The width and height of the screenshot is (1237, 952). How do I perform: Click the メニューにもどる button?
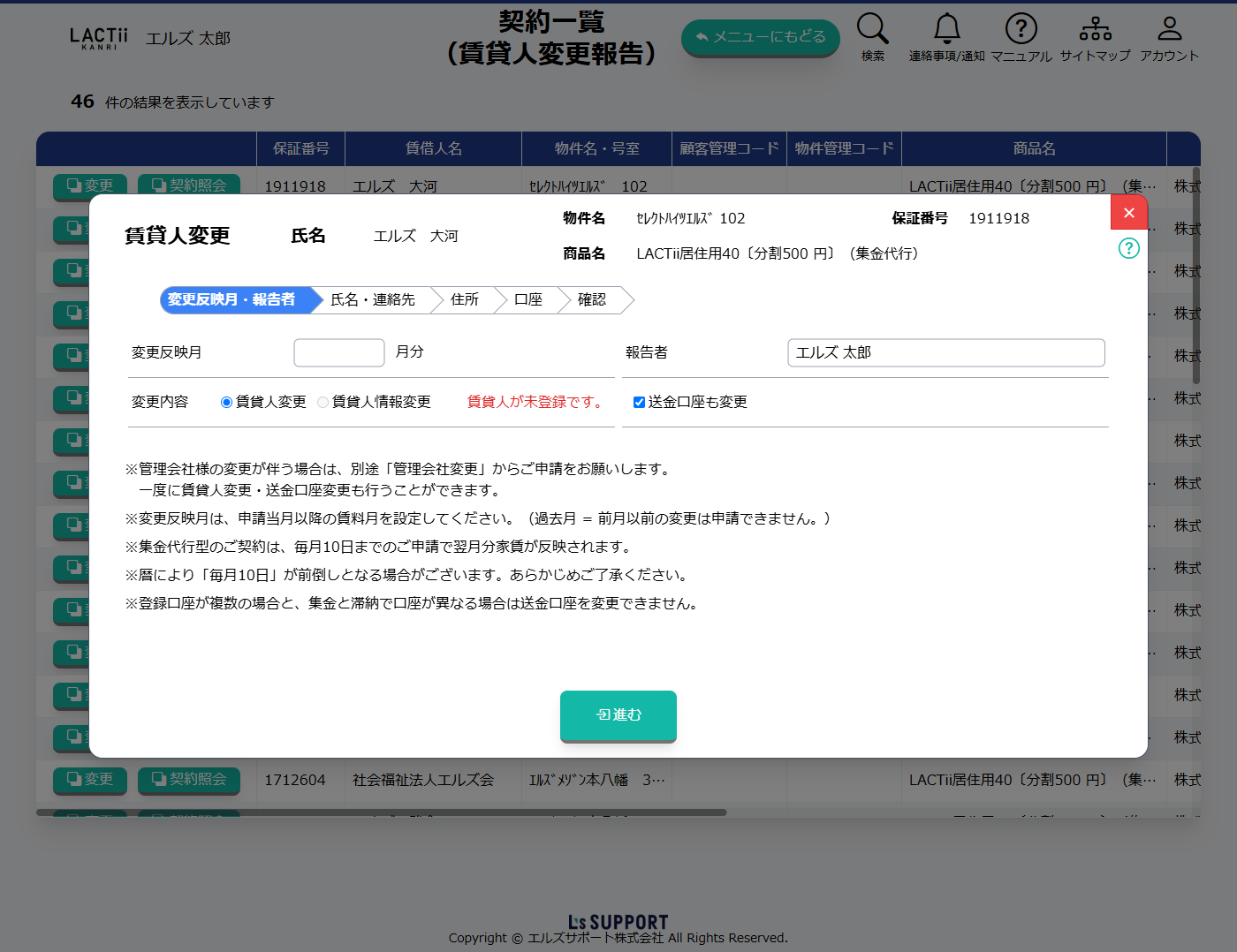760,37
